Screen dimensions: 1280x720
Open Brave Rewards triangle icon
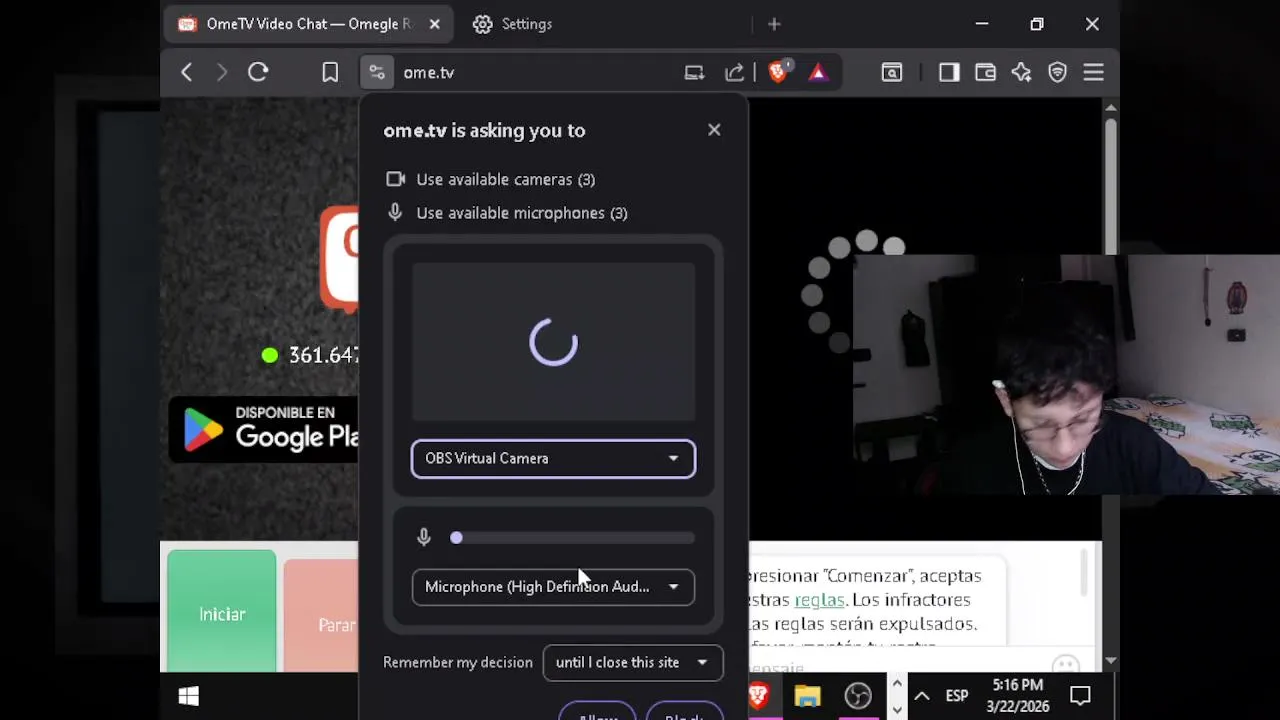point(818,72)
